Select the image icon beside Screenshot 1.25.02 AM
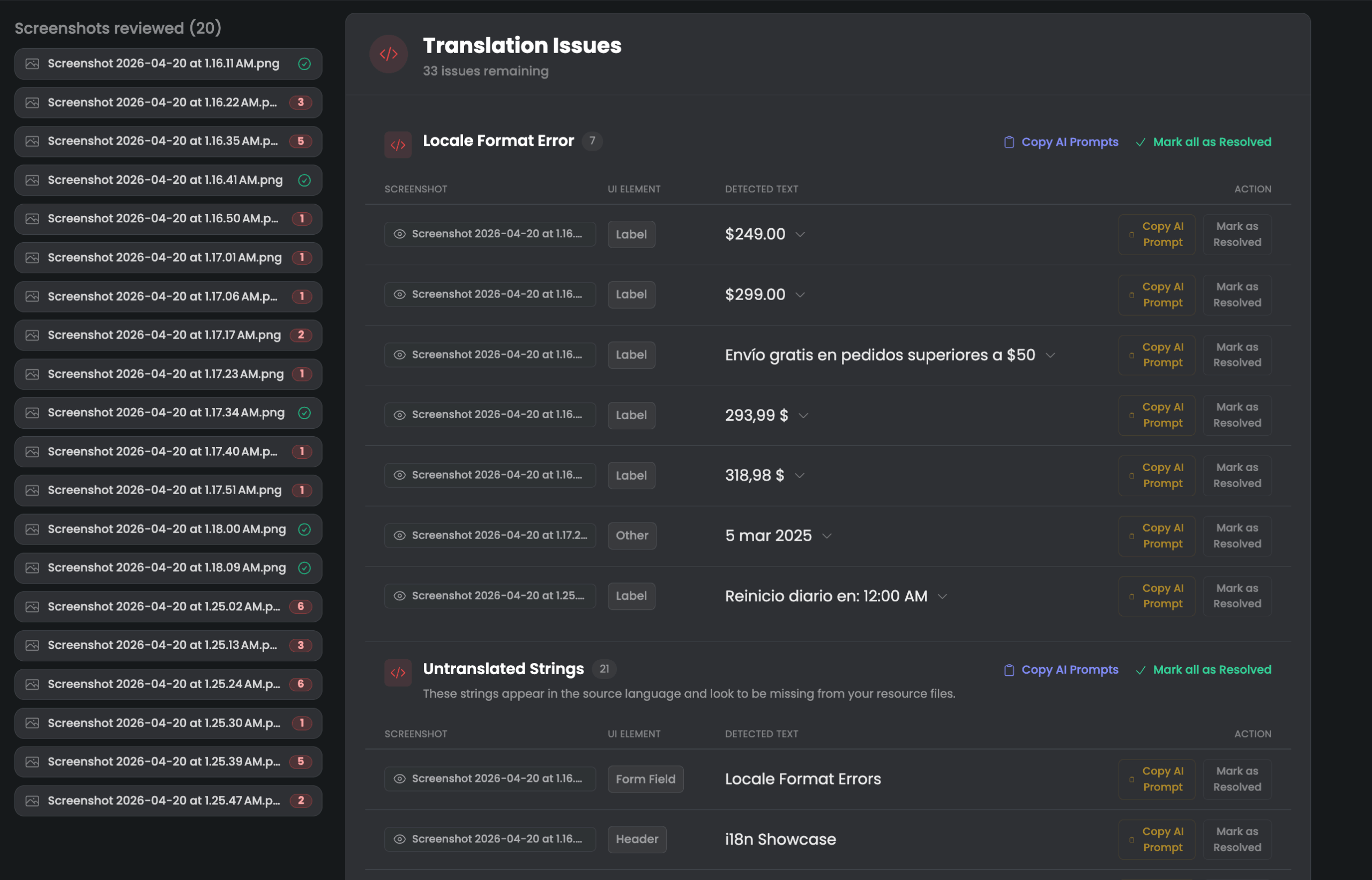 33,606
